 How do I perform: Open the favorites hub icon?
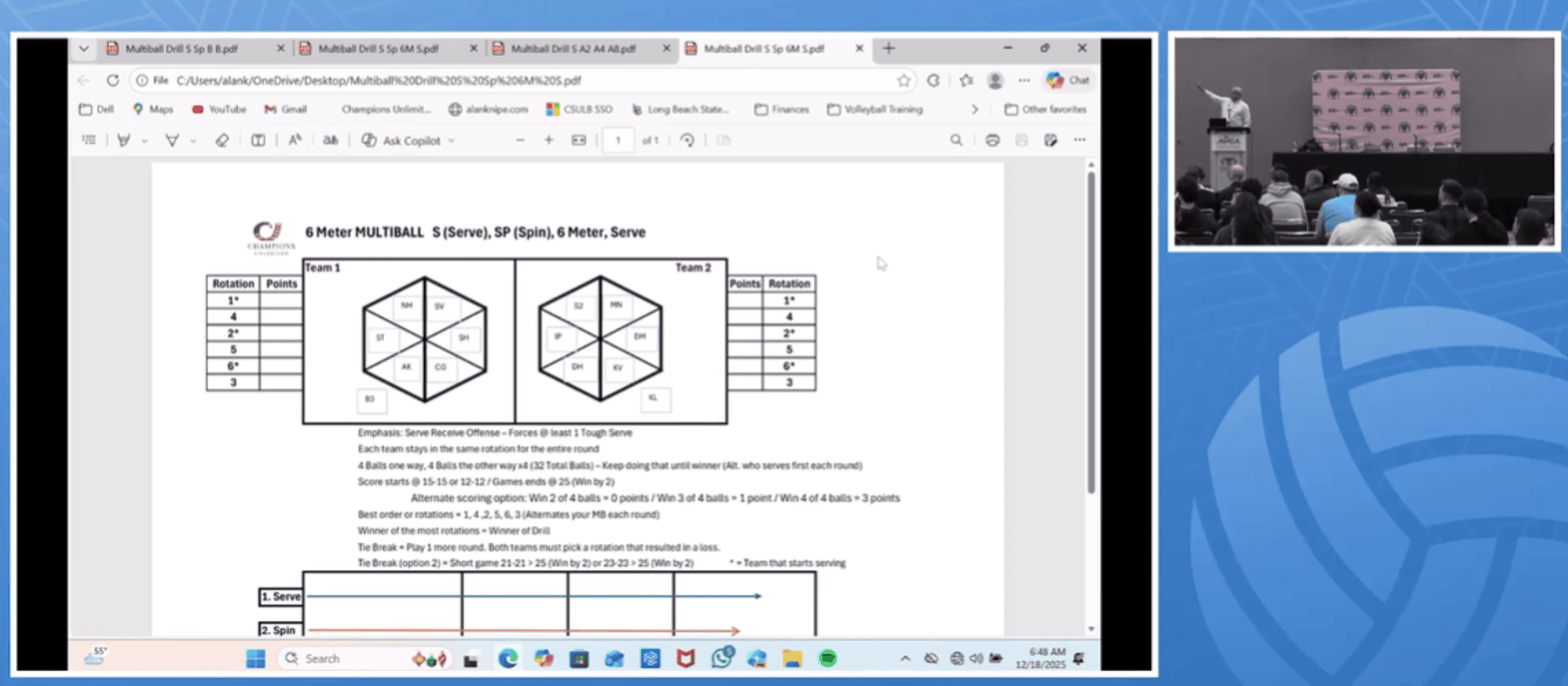pos(966,80)
